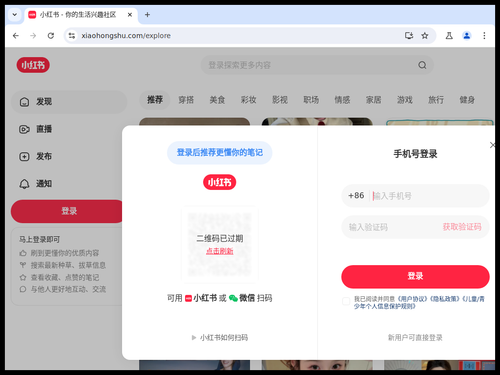Close the 小红书 browser tab
The width and height of the screenshot is (500, 375).
pyautogui.click(x=130, y=15)
